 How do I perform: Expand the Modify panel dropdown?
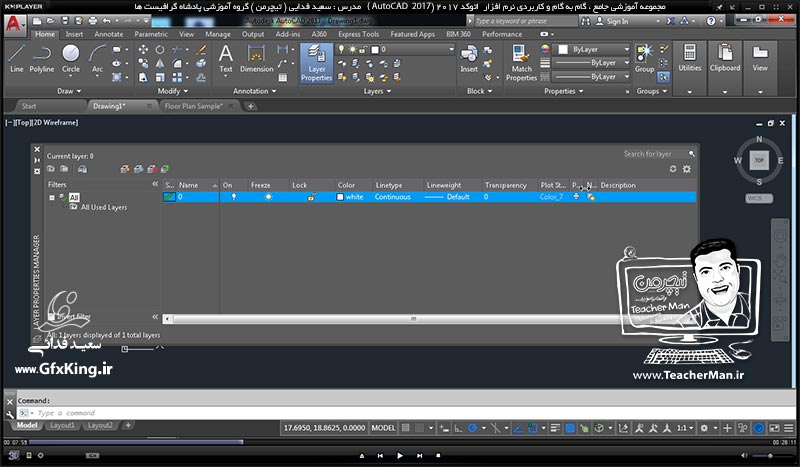(172, 91)
